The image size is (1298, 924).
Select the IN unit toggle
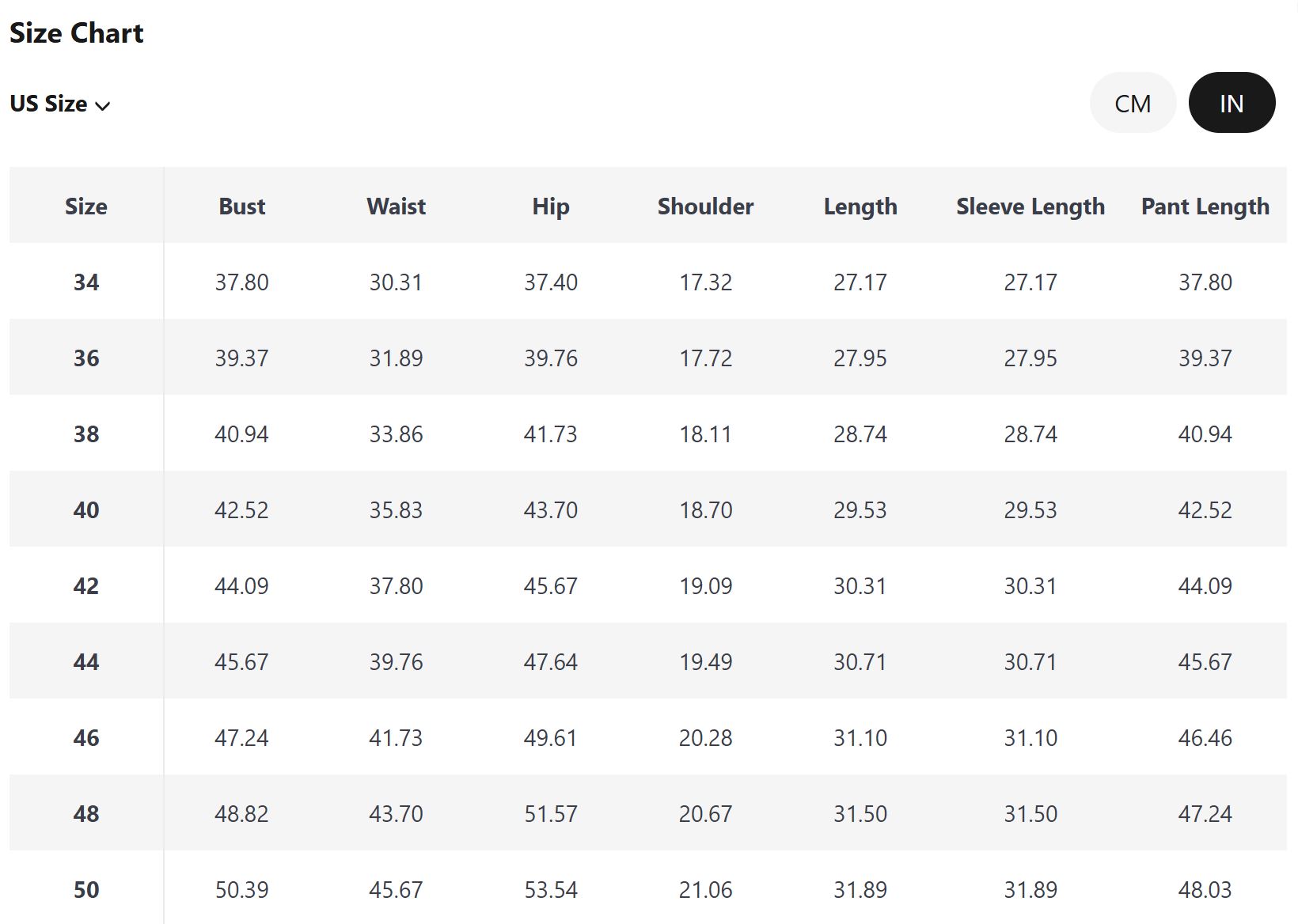(1231, 104)
